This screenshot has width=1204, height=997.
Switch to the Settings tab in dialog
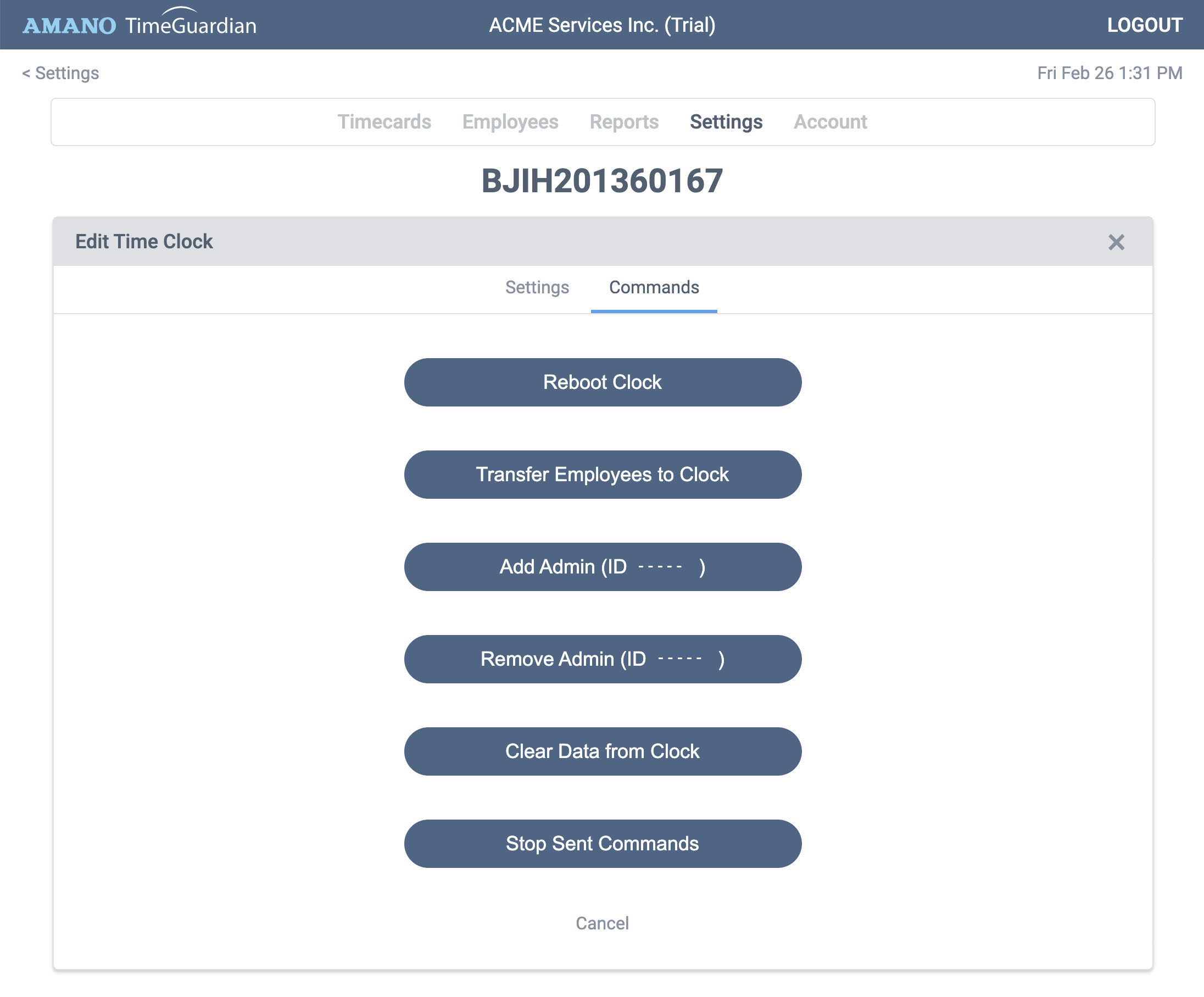[537, 287]
